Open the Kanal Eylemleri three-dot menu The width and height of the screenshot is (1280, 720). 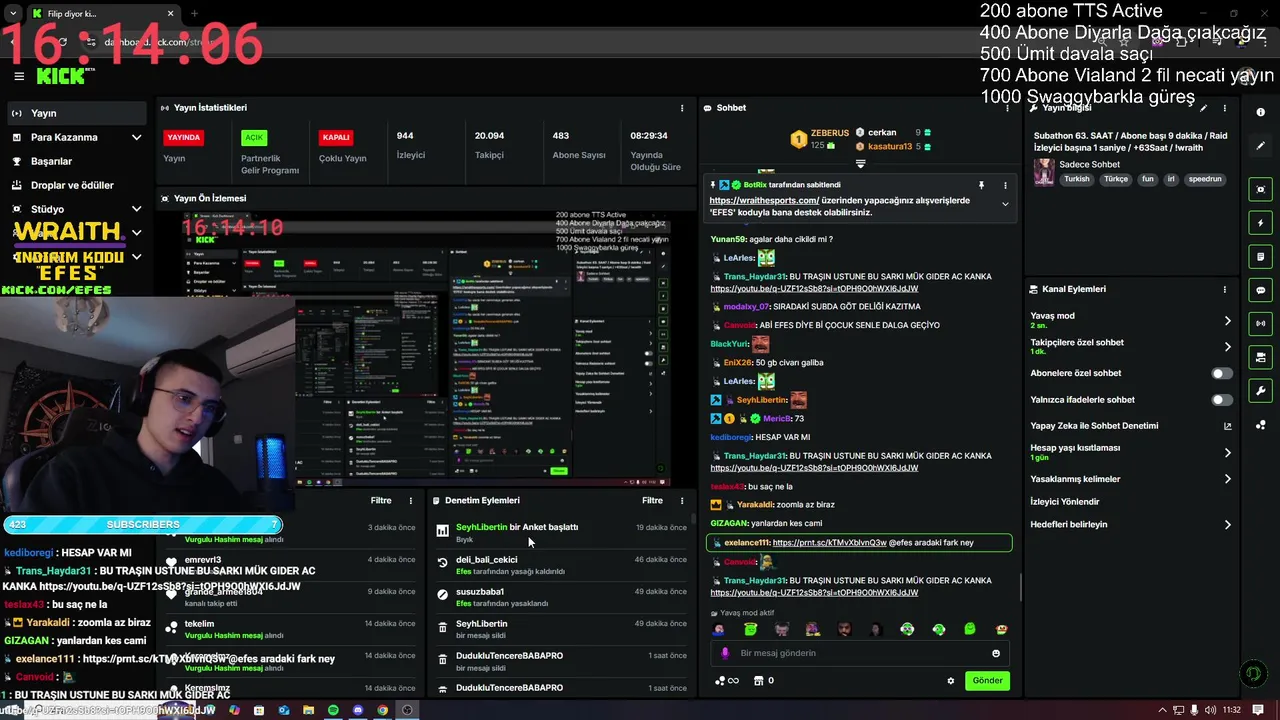[x=1225, y=289]
